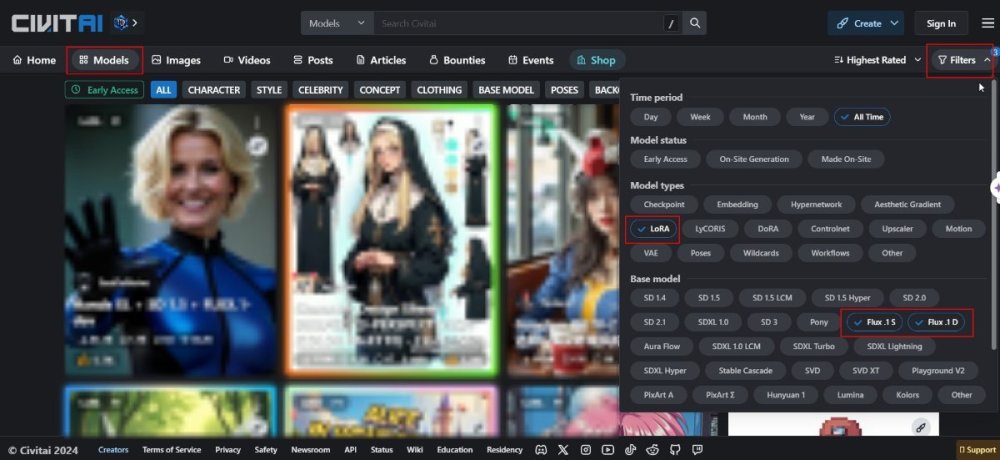
Task: Open Civitai's Discord footer icon
Action: click(542, 450)
